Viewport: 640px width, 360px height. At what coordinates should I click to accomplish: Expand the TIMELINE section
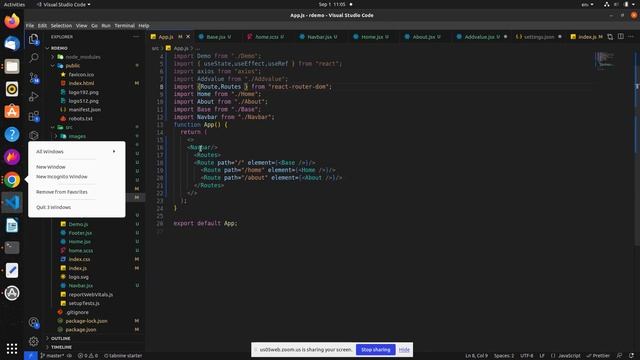pos(61,347)
